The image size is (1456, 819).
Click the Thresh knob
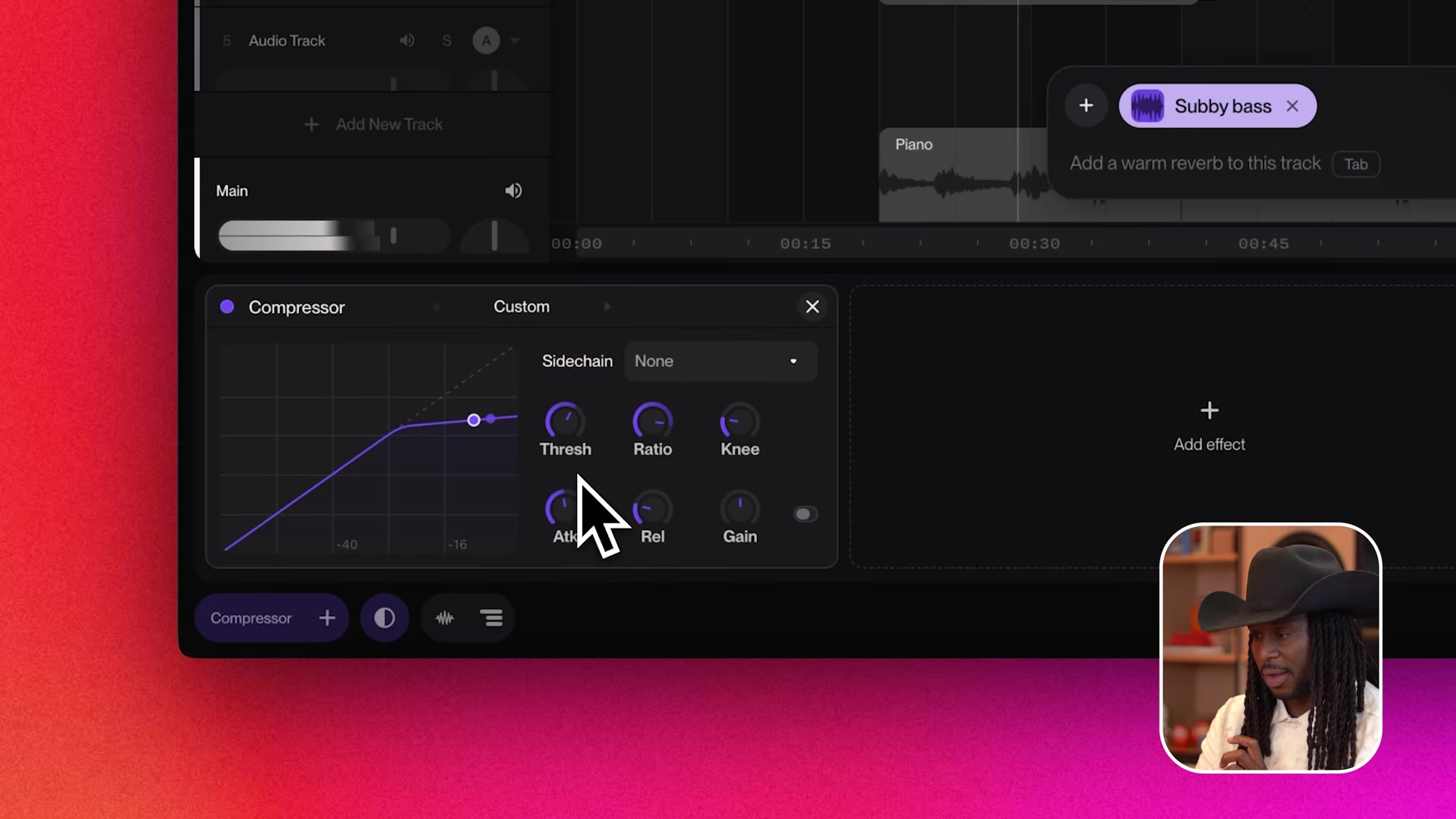pos(565,421)
